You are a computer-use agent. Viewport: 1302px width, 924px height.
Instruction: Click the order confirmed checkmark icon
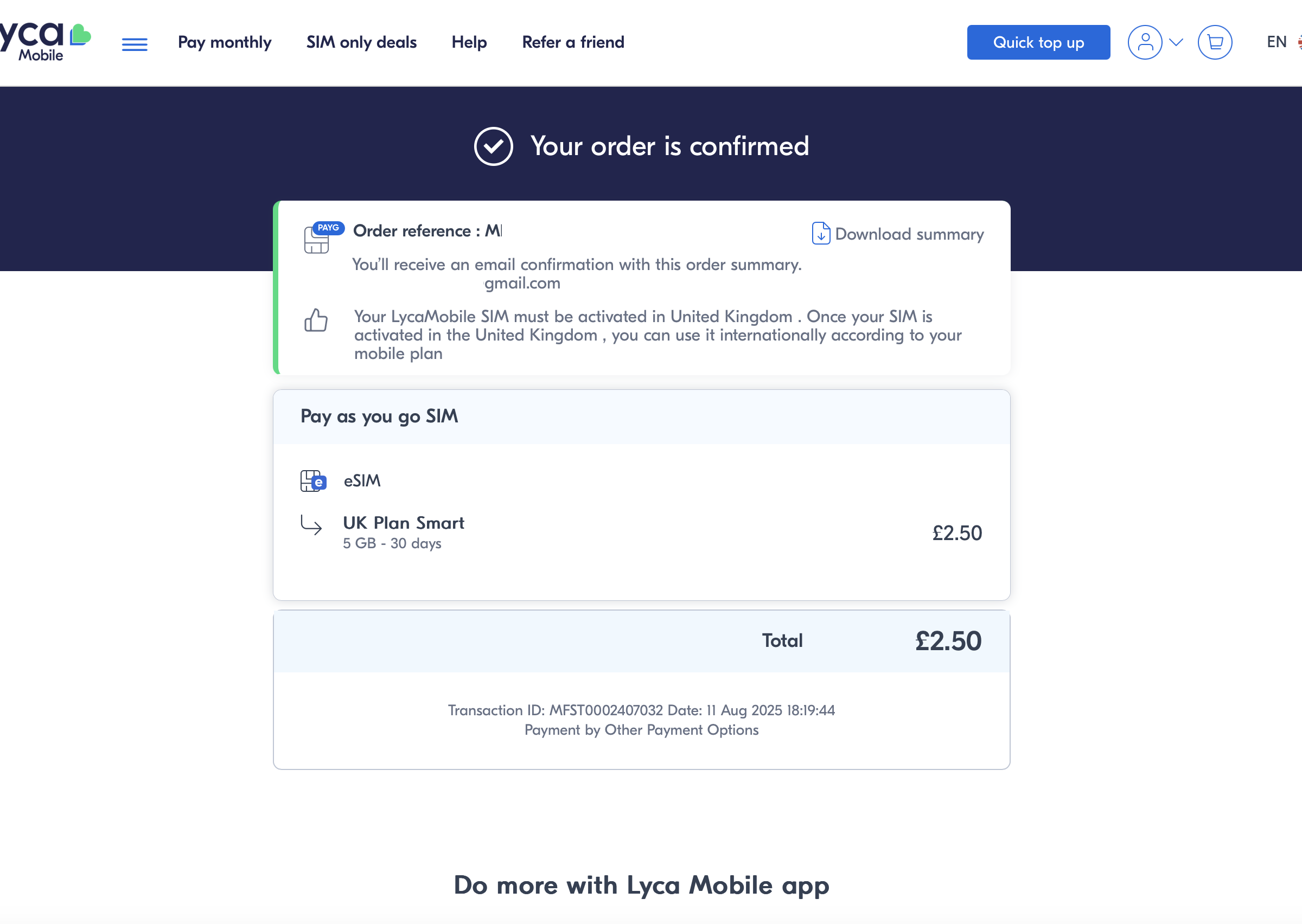point(493,146)
